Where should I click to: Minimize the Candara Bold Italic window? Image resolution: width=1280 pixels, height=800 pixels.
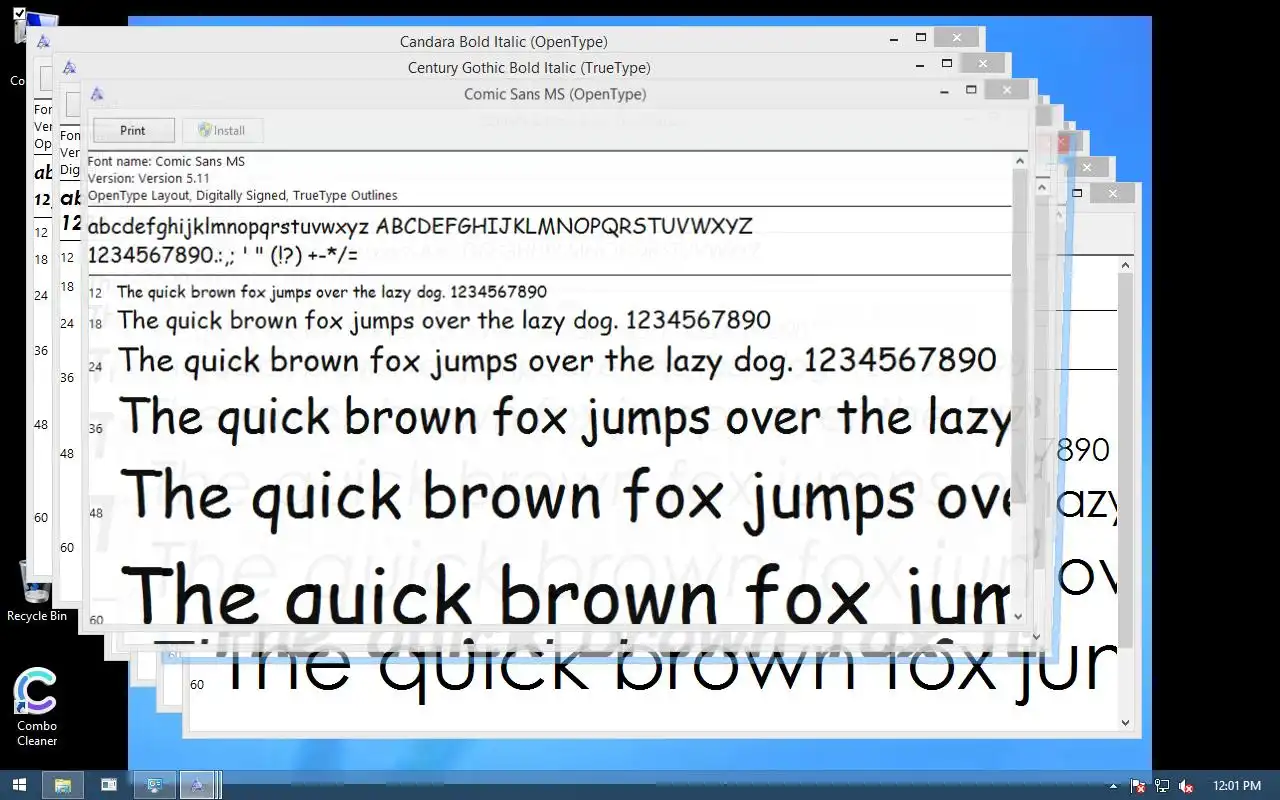(895, 39)
